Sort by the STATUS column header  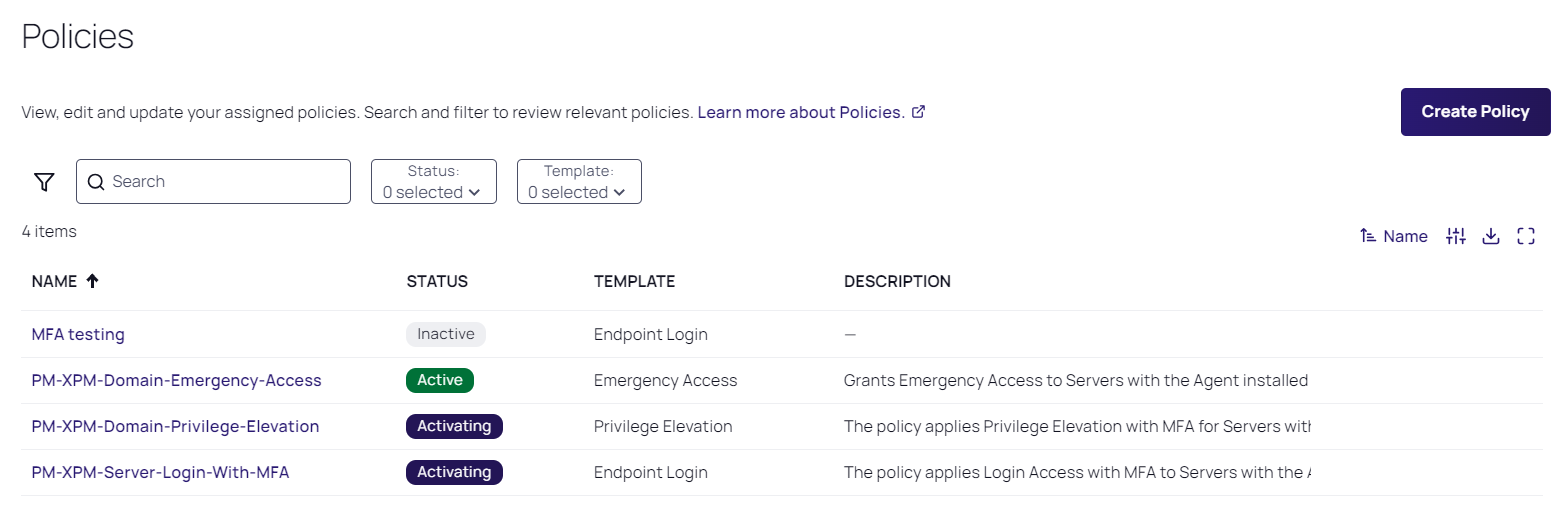click(x=437, y=282)
